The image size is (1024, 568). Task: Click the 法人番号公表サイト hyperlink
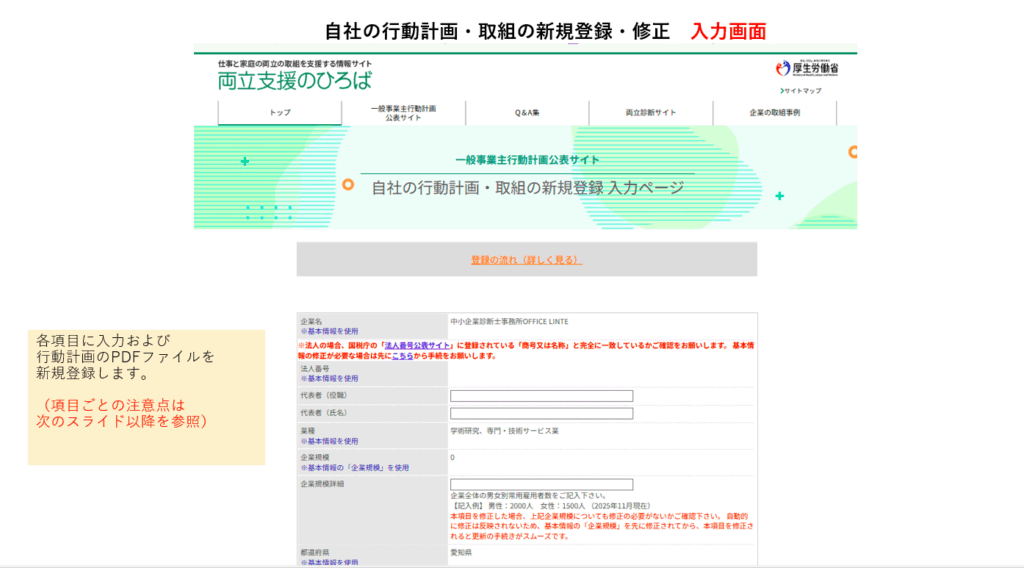click(407, 344)
